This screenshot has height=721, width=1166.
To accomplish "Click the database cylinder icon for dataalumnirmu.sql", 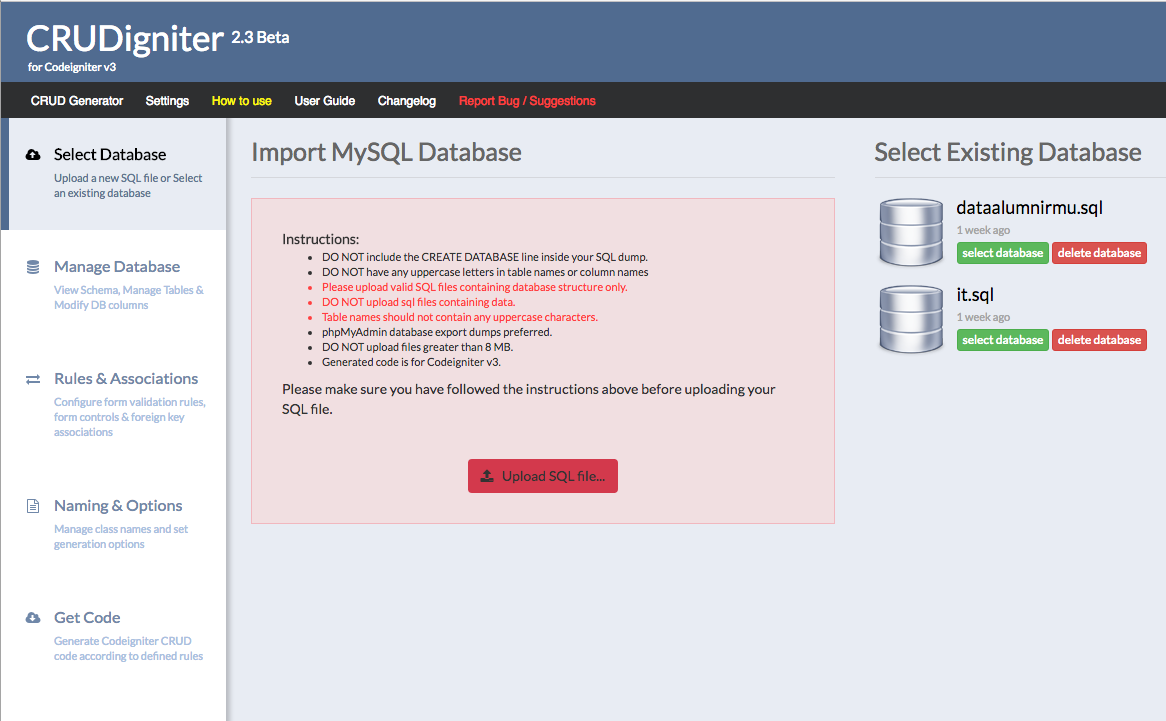I will tap(911, 232).
